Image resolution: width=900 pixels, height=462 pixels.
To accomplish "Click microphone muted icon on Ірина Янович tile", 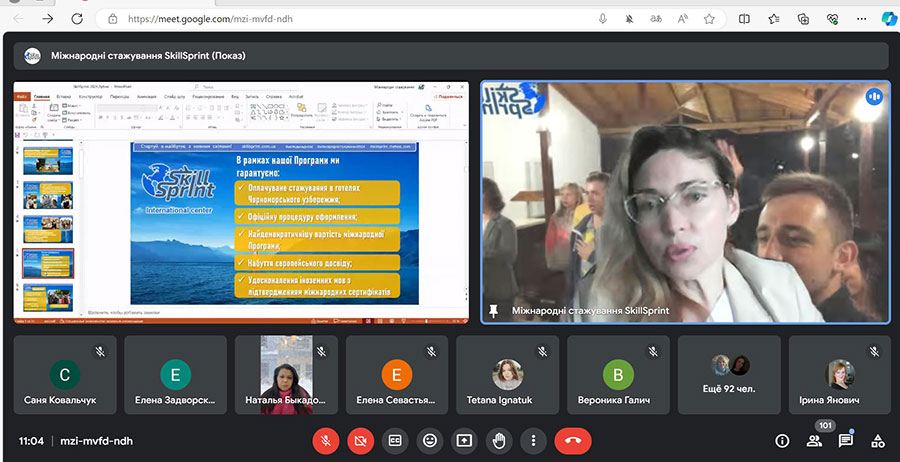I will (x=874, y=351).
